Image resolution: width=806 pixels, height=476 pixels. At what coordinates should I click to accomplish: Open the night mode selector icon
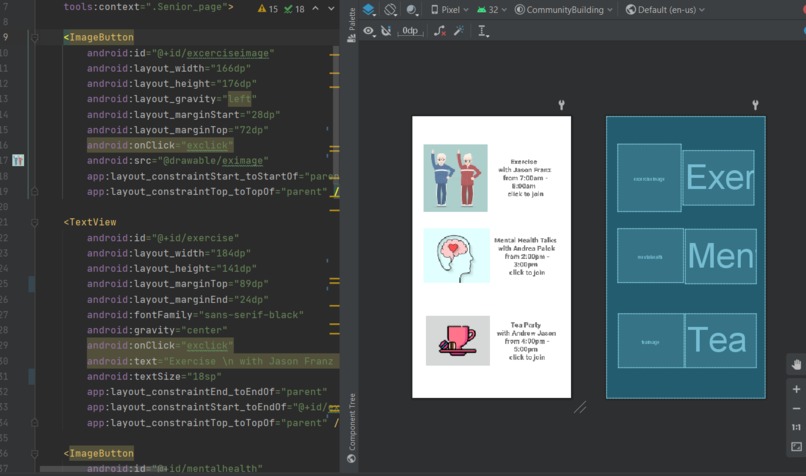click(412, 10)
